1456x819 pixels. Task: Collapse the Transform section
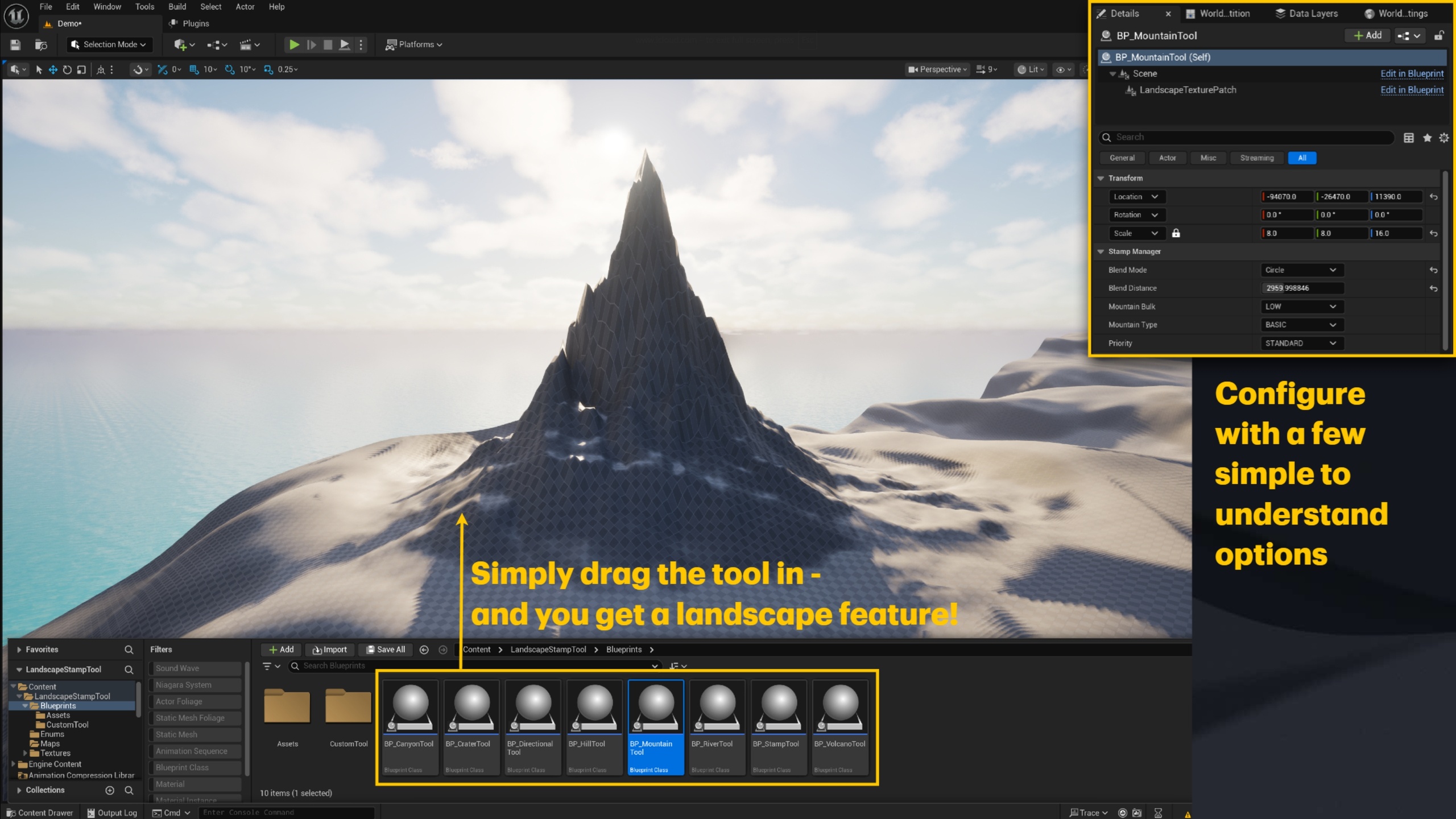tap(1101, 179)
